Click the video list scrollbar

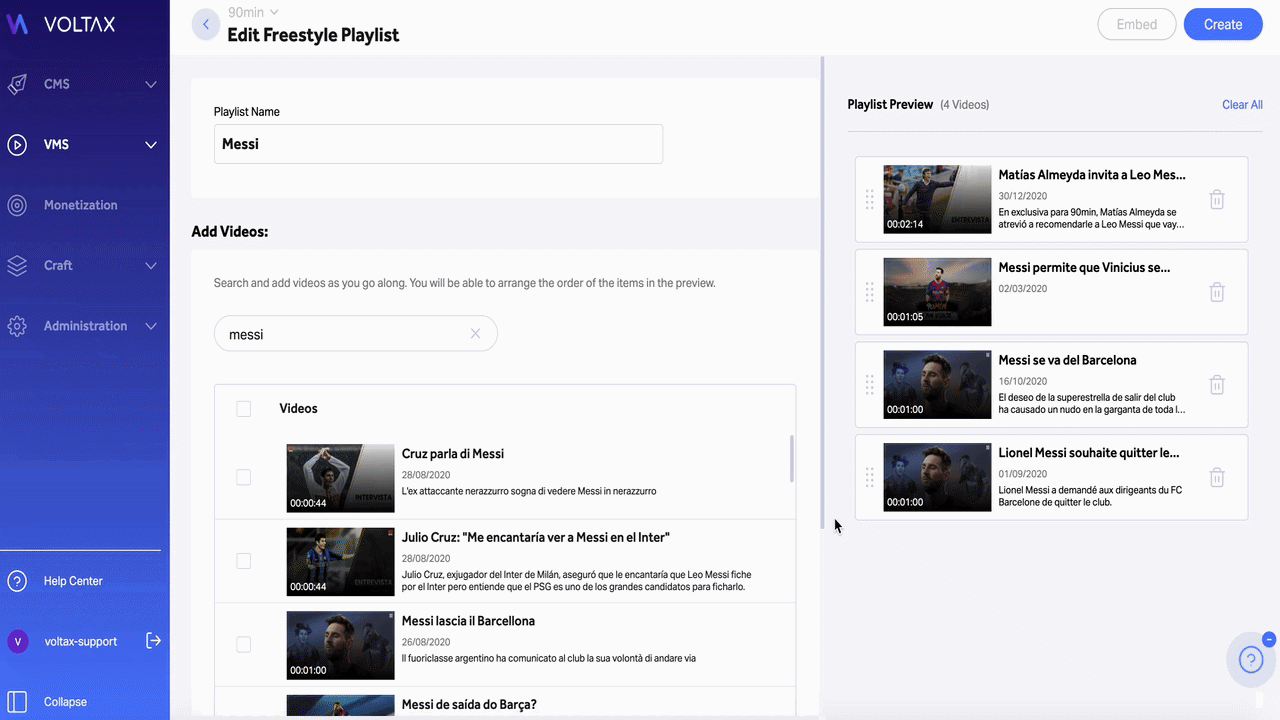click(792, 458)
